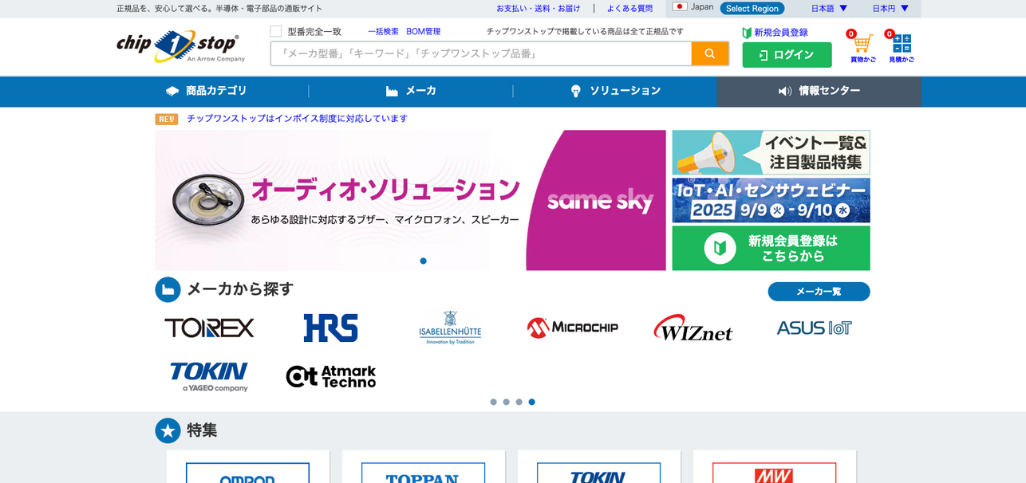The image size is (1026, 483).
Task: Click the メーカ一覧 button
Action: [818, 292]
